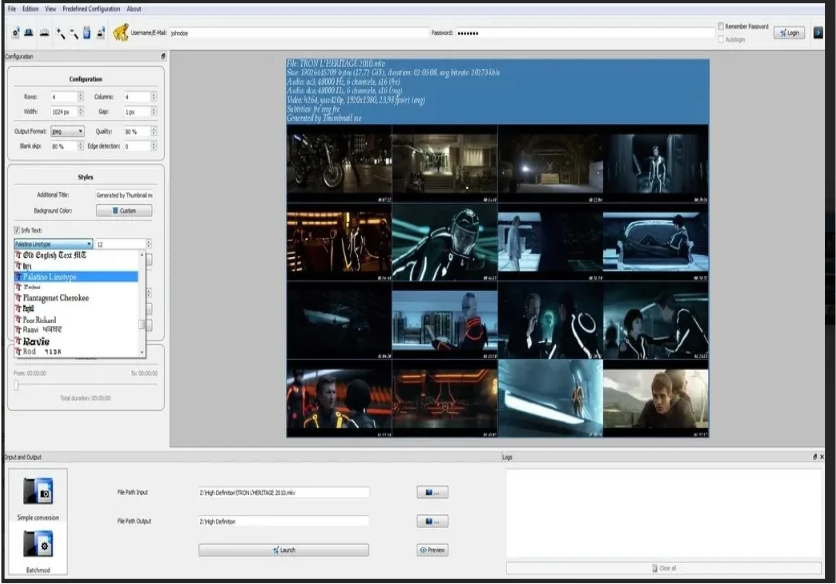Click the Login button

pos(789,33)
